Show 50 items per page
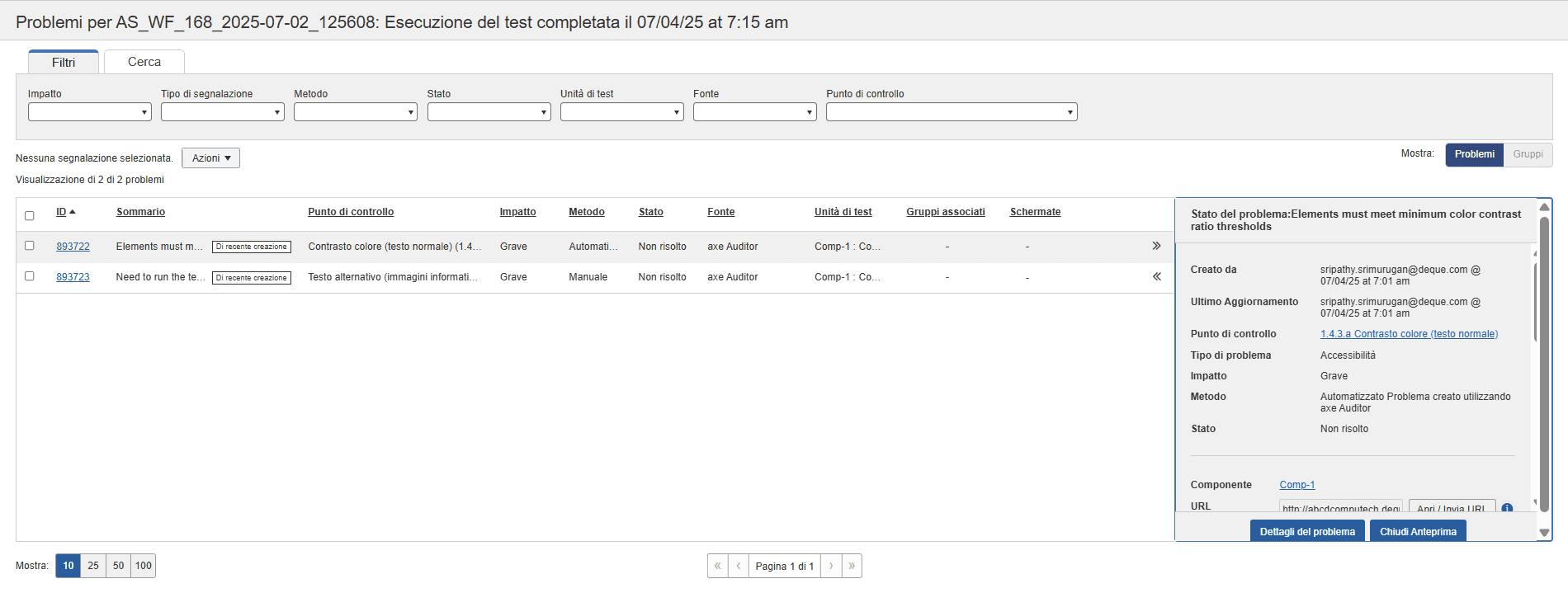Image resolution: width=1568 pixels, height=607 pixels. click(118, 566)
